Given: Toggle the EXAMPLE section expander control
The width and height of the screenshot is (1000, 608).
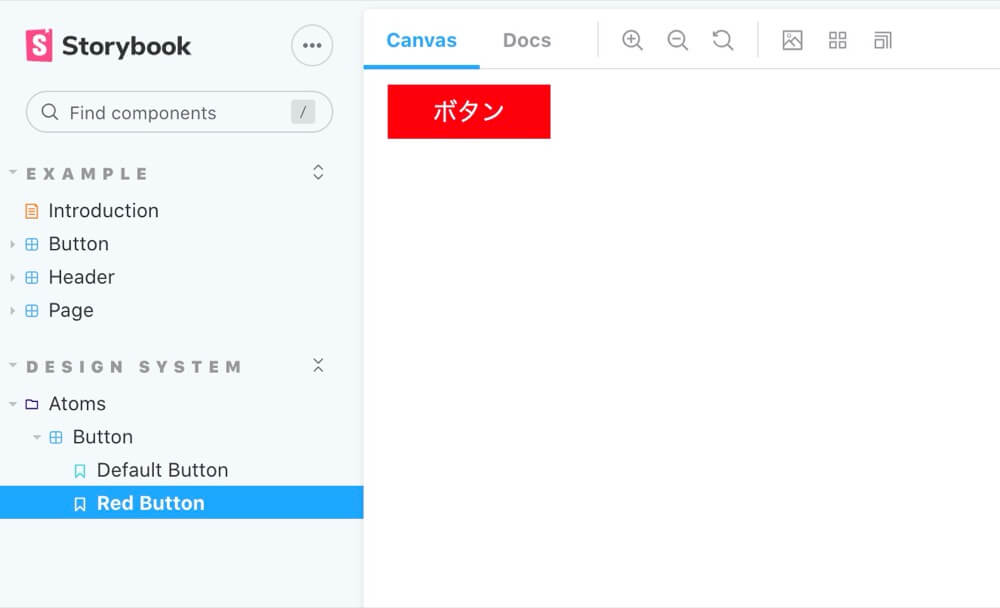Looking at the screenshot, I should click(x=317, y=172).
